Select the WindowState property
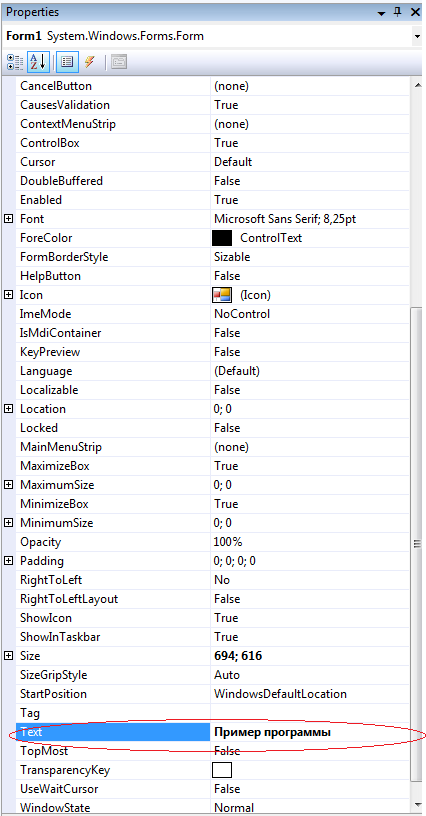This screenshot has width=426, height=816. tap(55, 808)
